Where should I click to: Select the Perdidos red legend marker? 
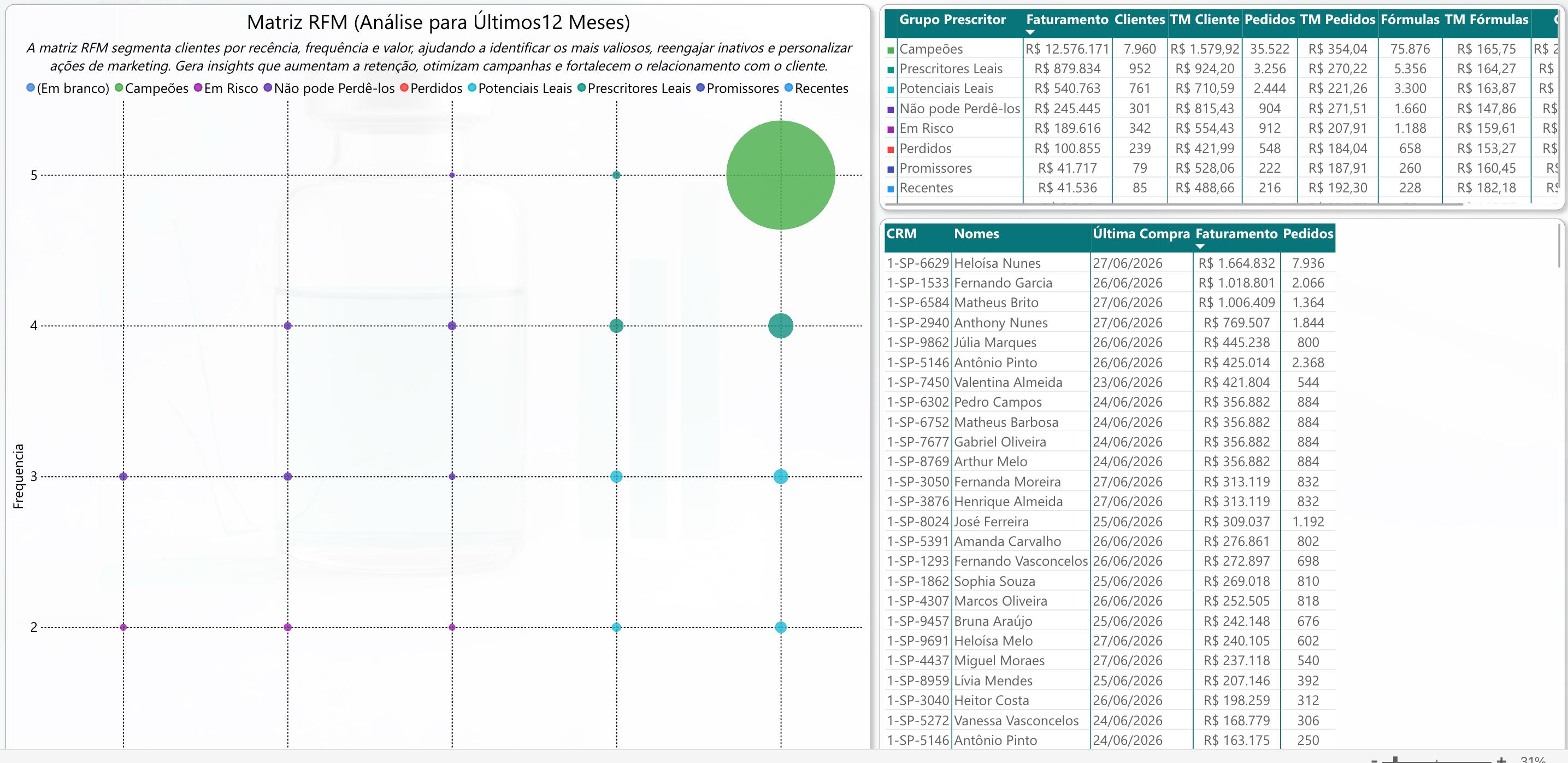(404, 89)
